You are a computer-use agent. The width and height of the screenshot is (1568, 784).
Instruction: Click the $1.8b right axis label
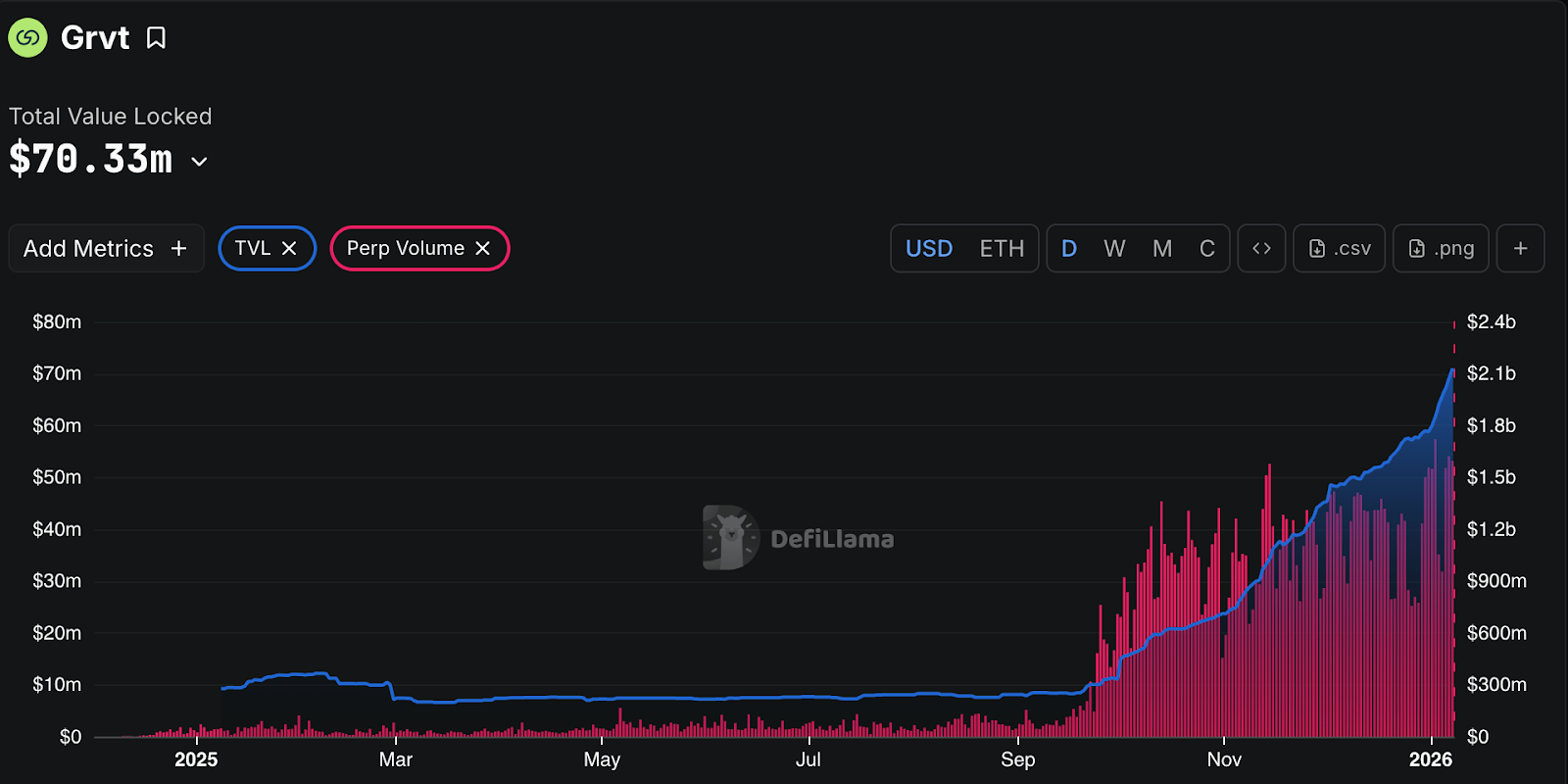(x=1492, y=425)
